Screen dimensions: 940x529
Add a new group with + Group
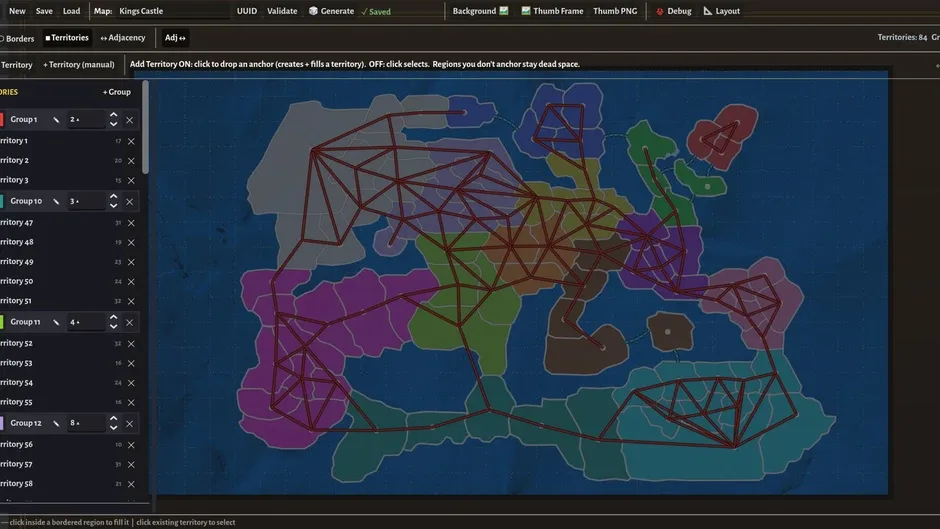point(116,92)
